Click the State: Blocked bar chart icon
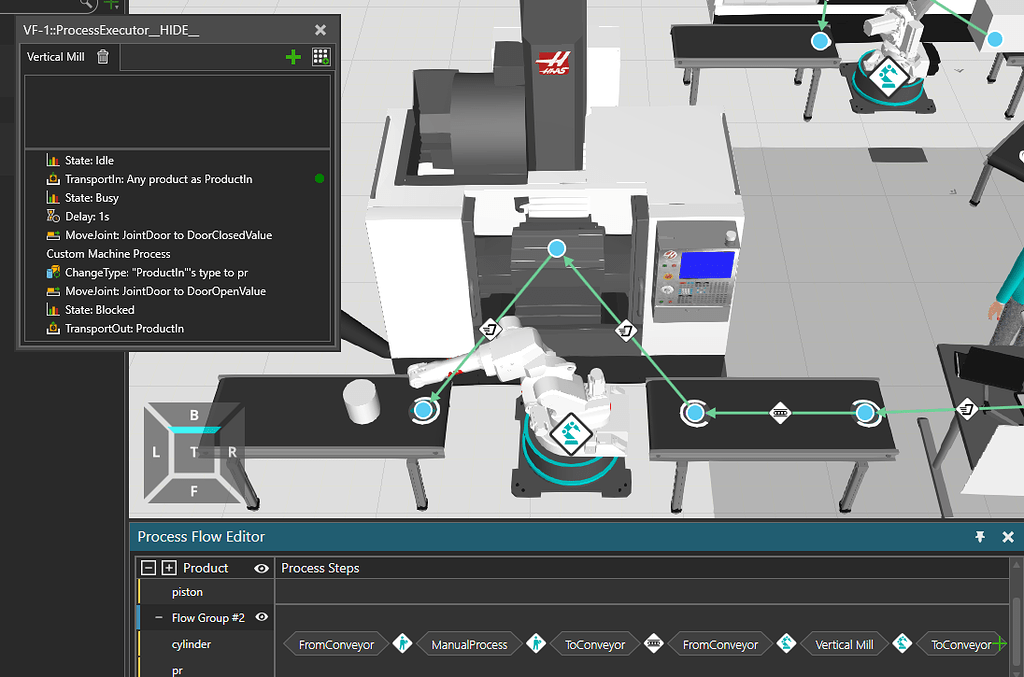Screen dimensions: 1024x677 [53, 310]
